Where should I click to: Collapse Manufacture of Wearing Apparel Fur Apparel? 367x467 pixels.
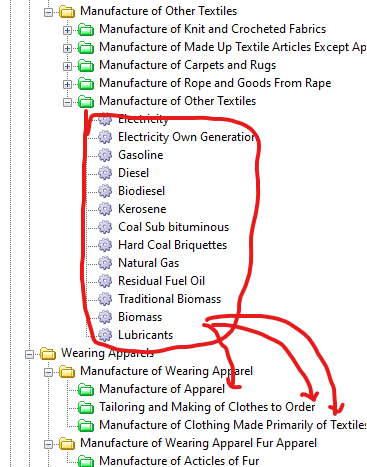point(49,444)
